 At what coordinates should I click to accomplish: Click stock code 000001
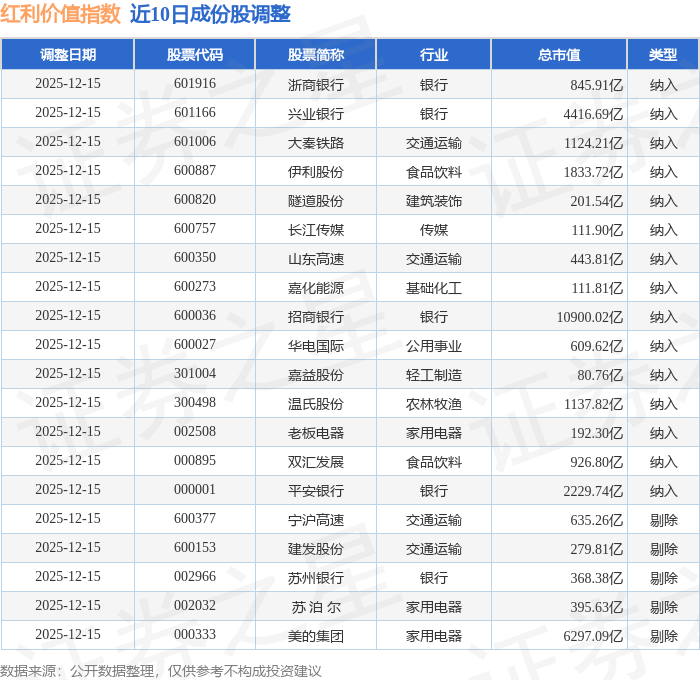point(195,490)
